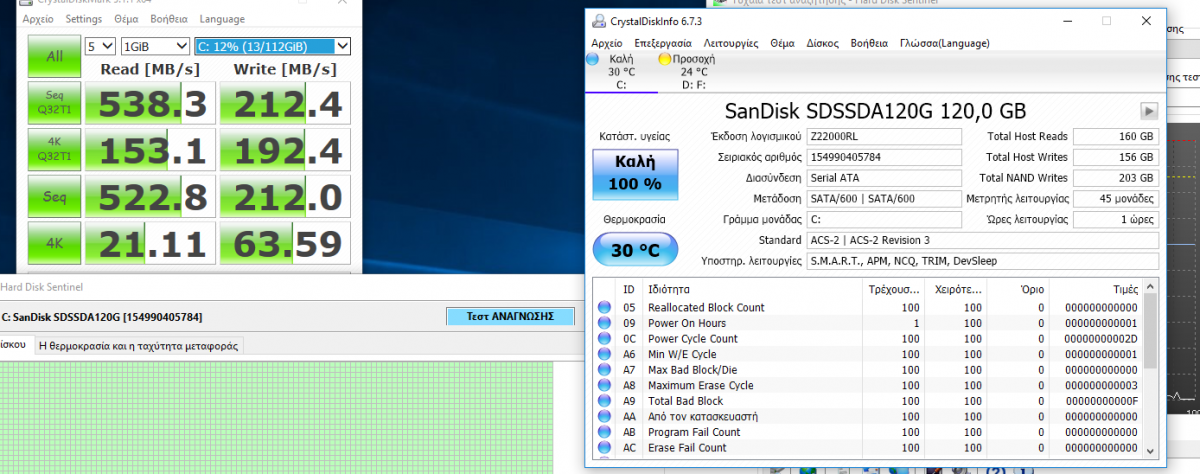1200x474 pixels.
Task: Select status orb of Min W/E Cycle
Action: pyautogui.click(x=604, y=354)
